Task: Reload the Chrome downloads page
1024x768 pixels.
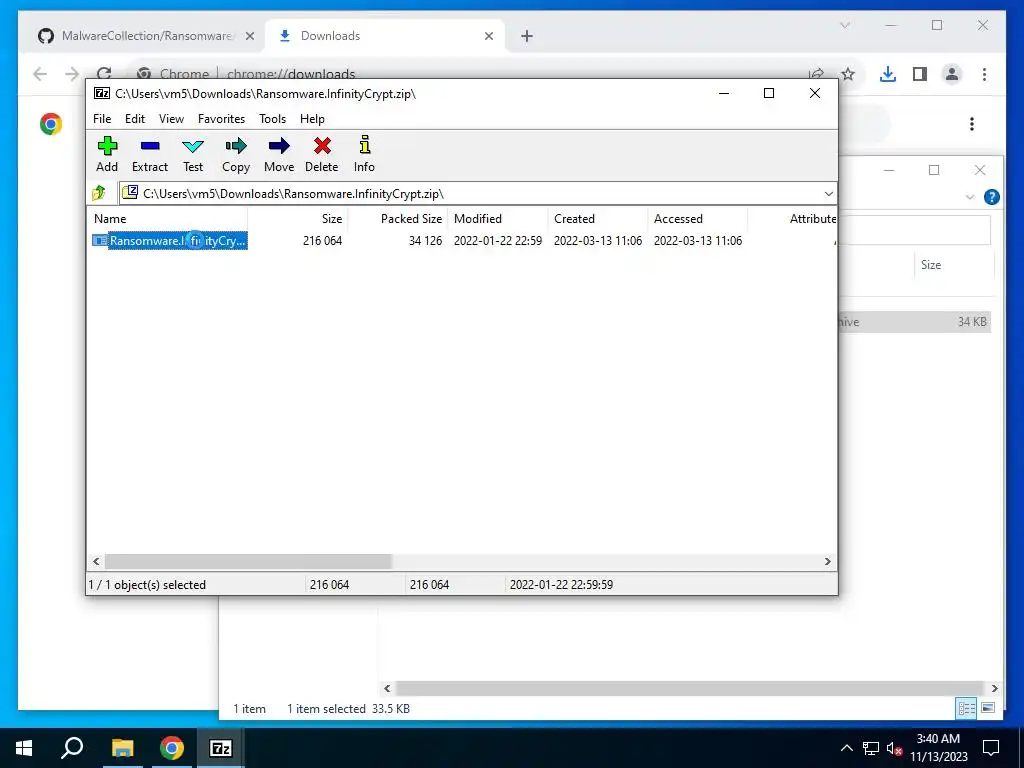Action: (x=104, y=72)
